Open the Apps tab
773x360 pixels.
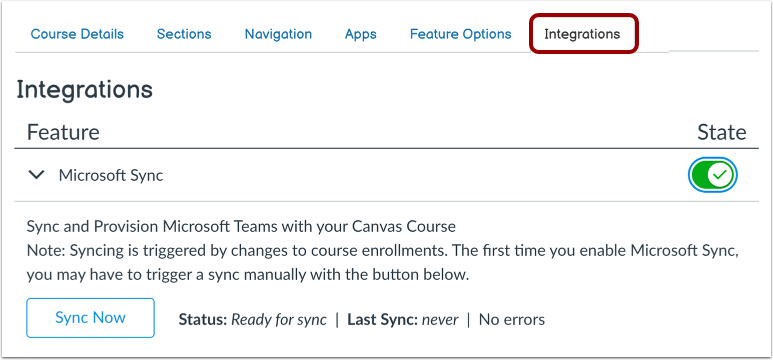[x=360, y=34]
